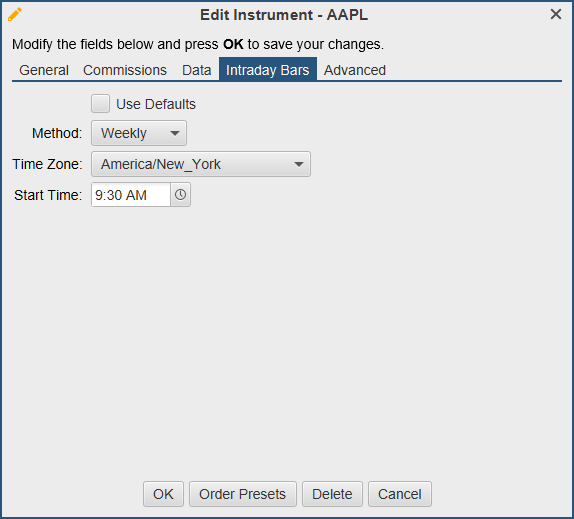
Task: Open the Weekly method dropdown
Action: pos(139,133)
